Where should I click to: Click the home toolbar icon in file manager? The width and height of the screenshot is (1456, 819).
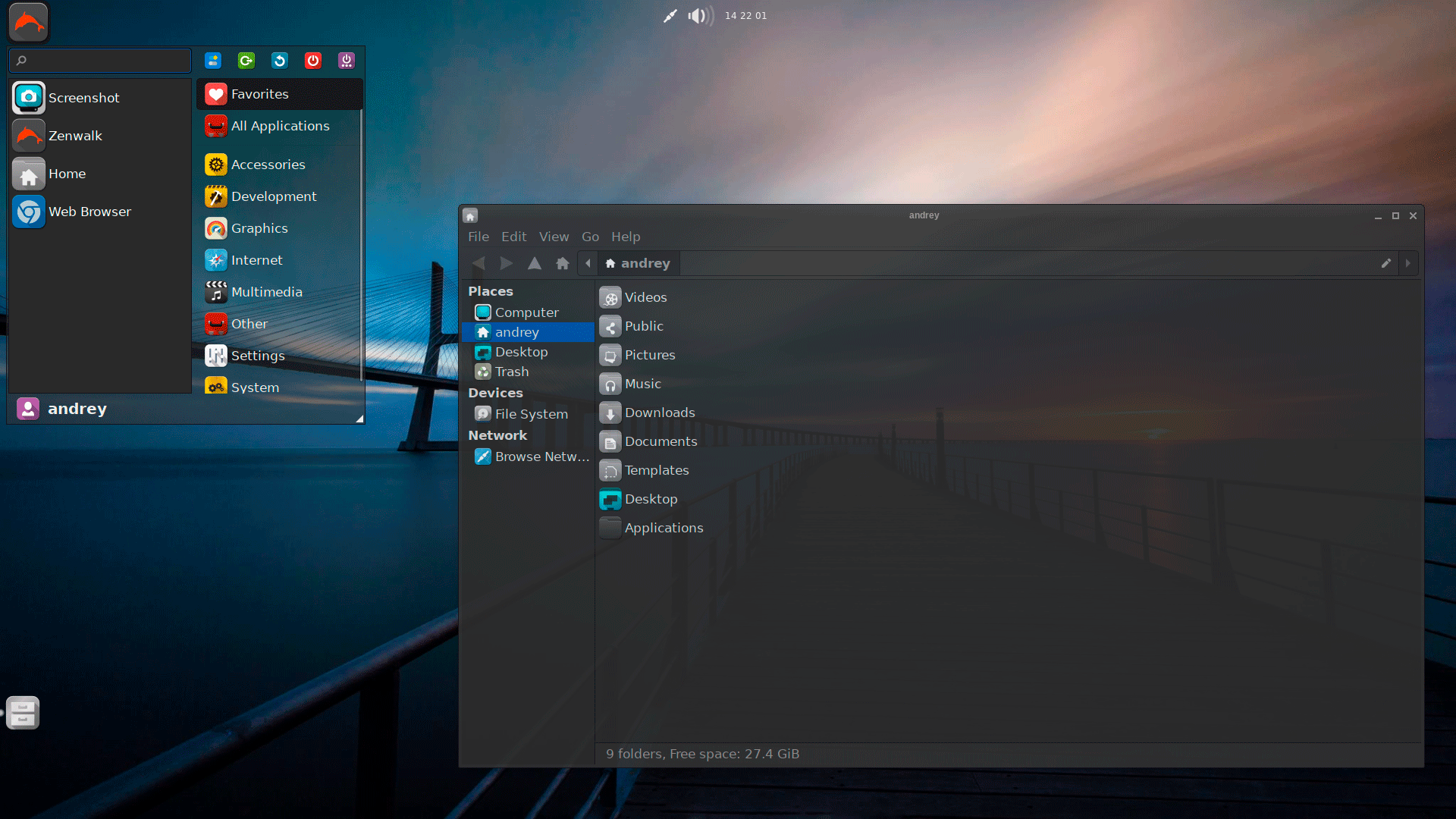pyautogui.click(x=563, y=263)
